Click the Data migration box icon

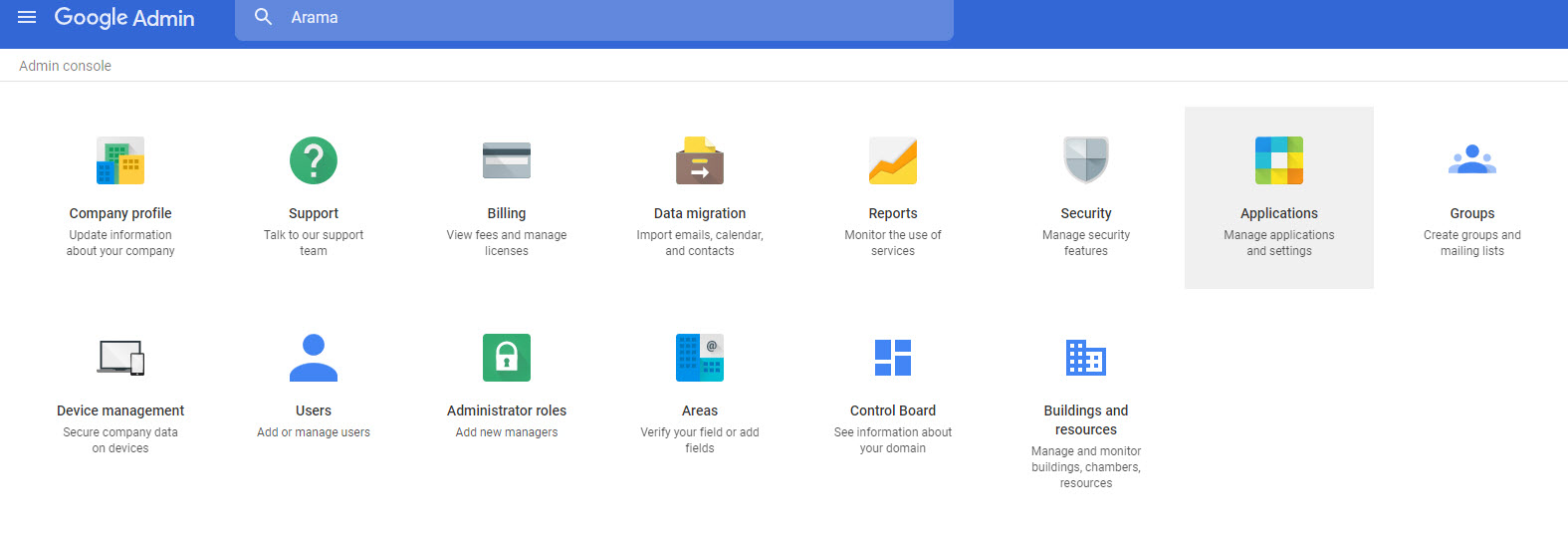(700, 160)
